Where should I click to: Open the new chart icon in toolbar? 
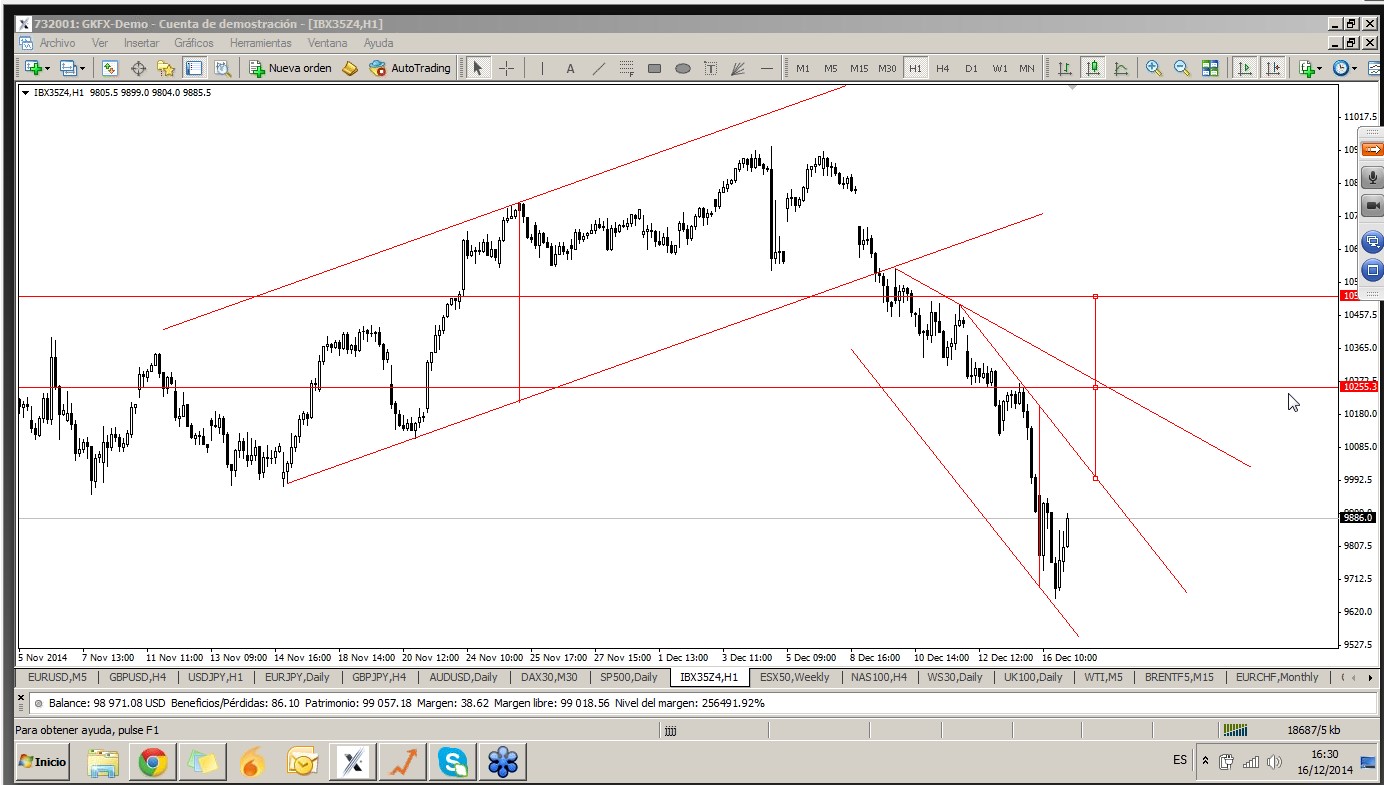(33, 68)
